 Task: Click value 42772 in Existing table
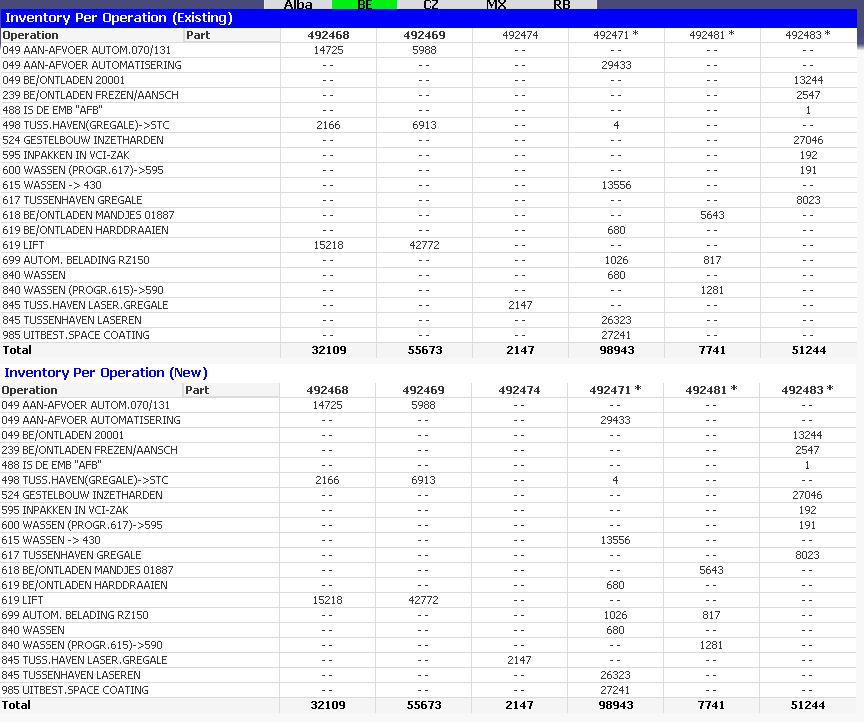tap(424, 245)
